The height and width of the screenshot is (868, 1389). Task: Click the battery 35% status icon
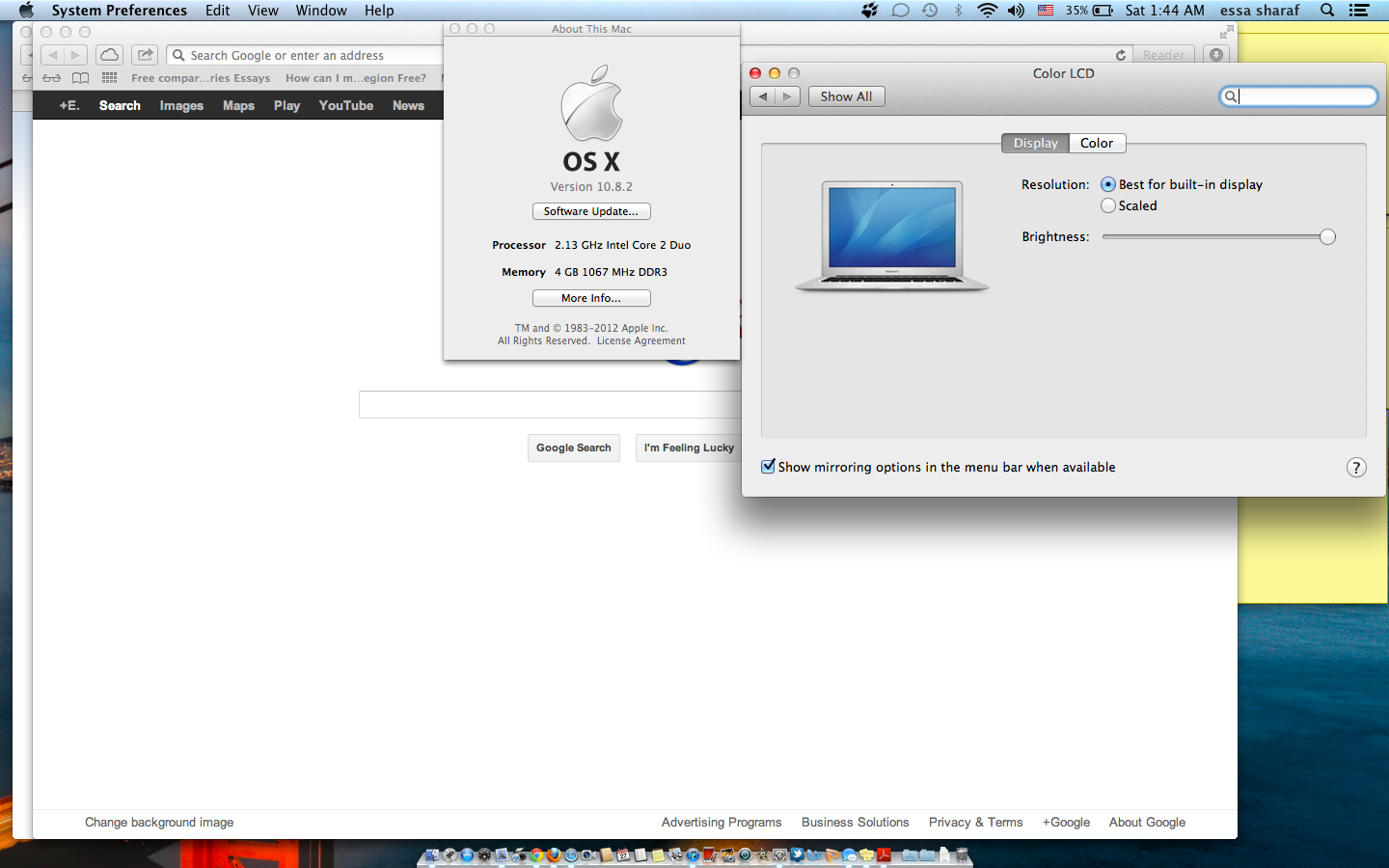point(1090,11)
